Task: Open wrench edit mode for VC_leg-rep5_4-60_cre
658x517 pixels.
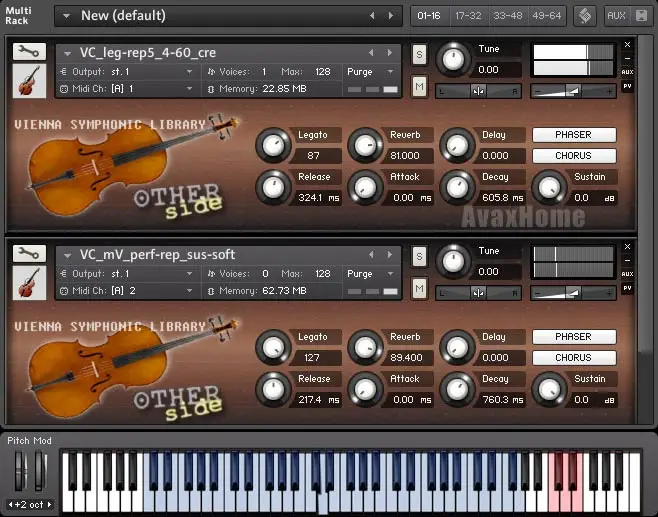Action: coord(29,52)
